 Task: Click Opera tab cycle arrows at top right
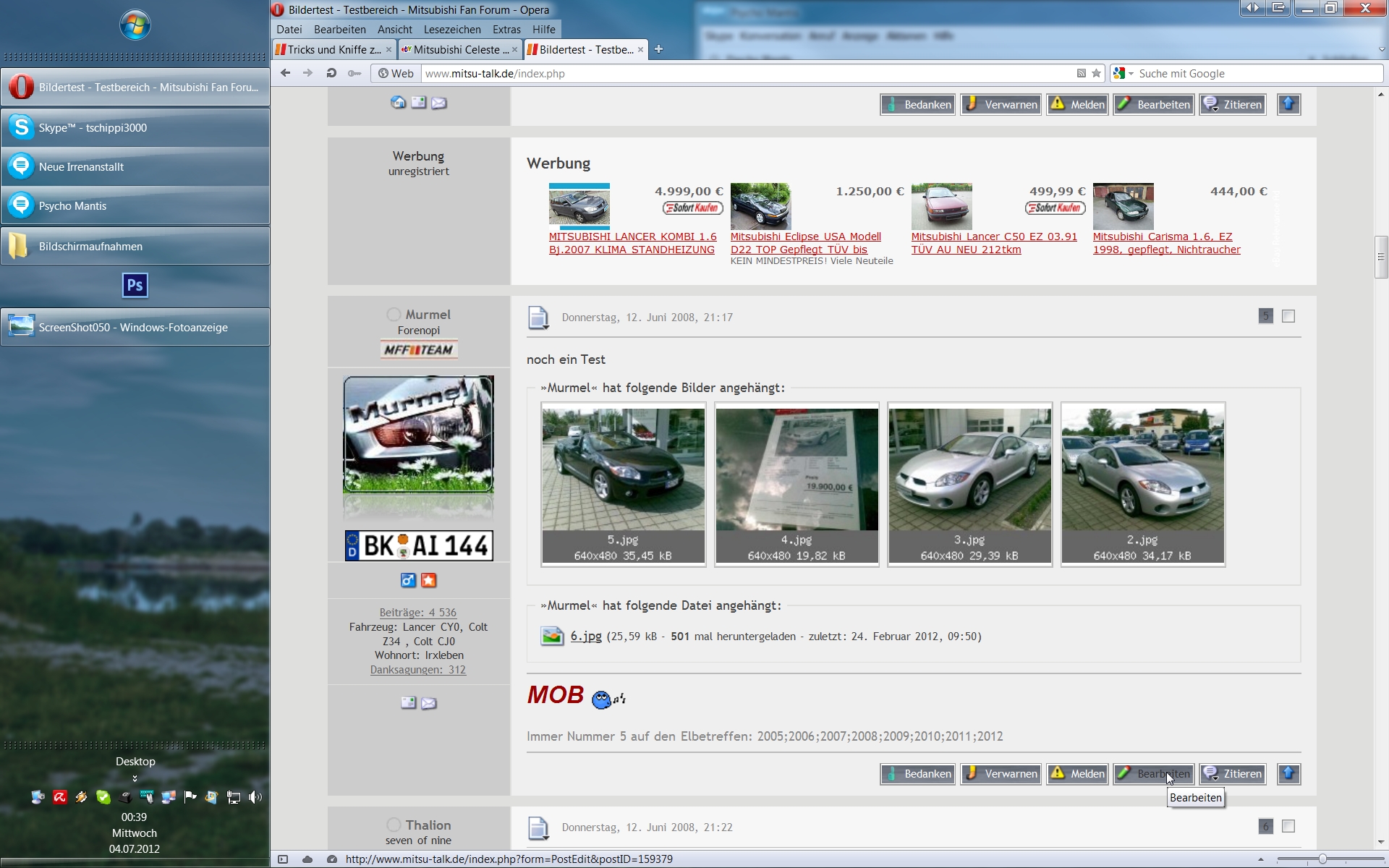click(x=1252, y=8)
